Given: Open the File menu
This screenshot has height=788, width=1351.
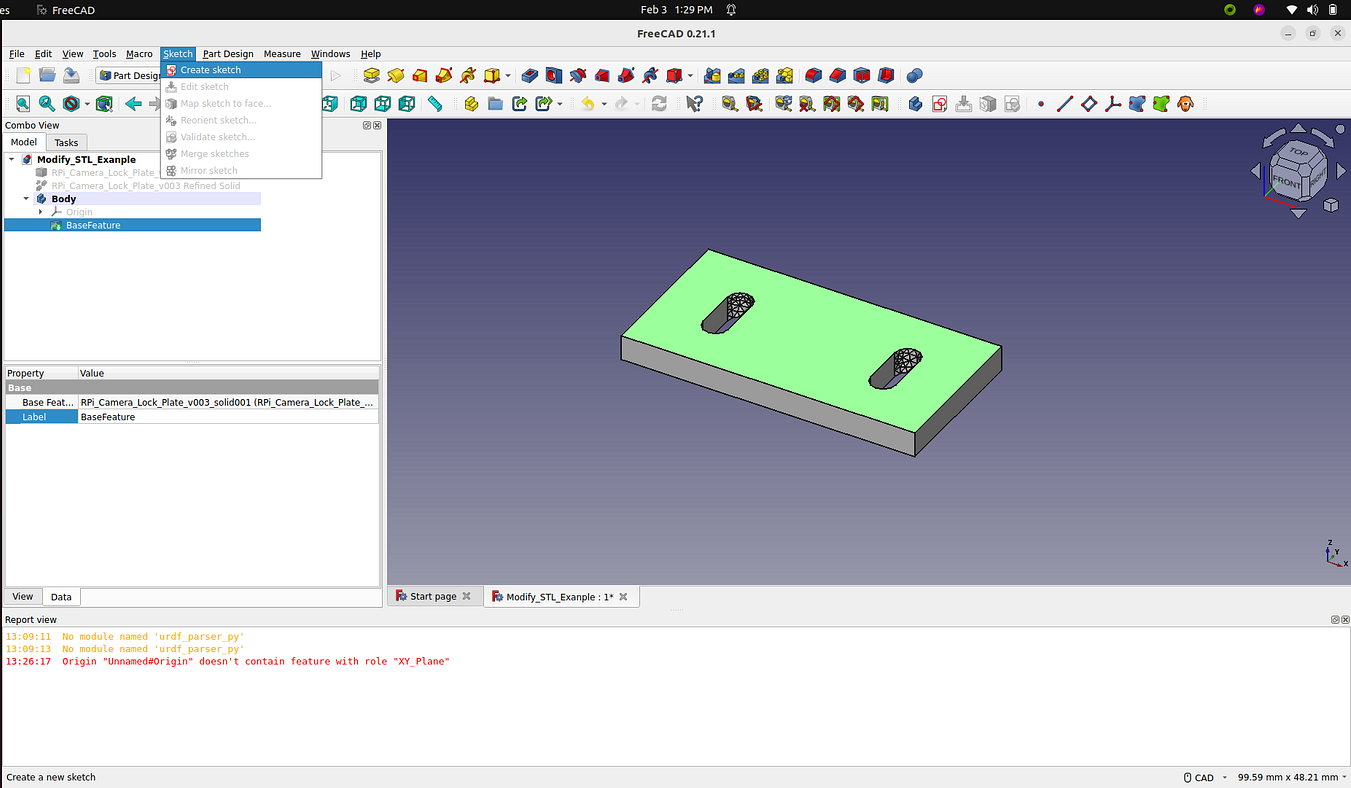Looking at the screenshot, I should click(x=17, y=54).
